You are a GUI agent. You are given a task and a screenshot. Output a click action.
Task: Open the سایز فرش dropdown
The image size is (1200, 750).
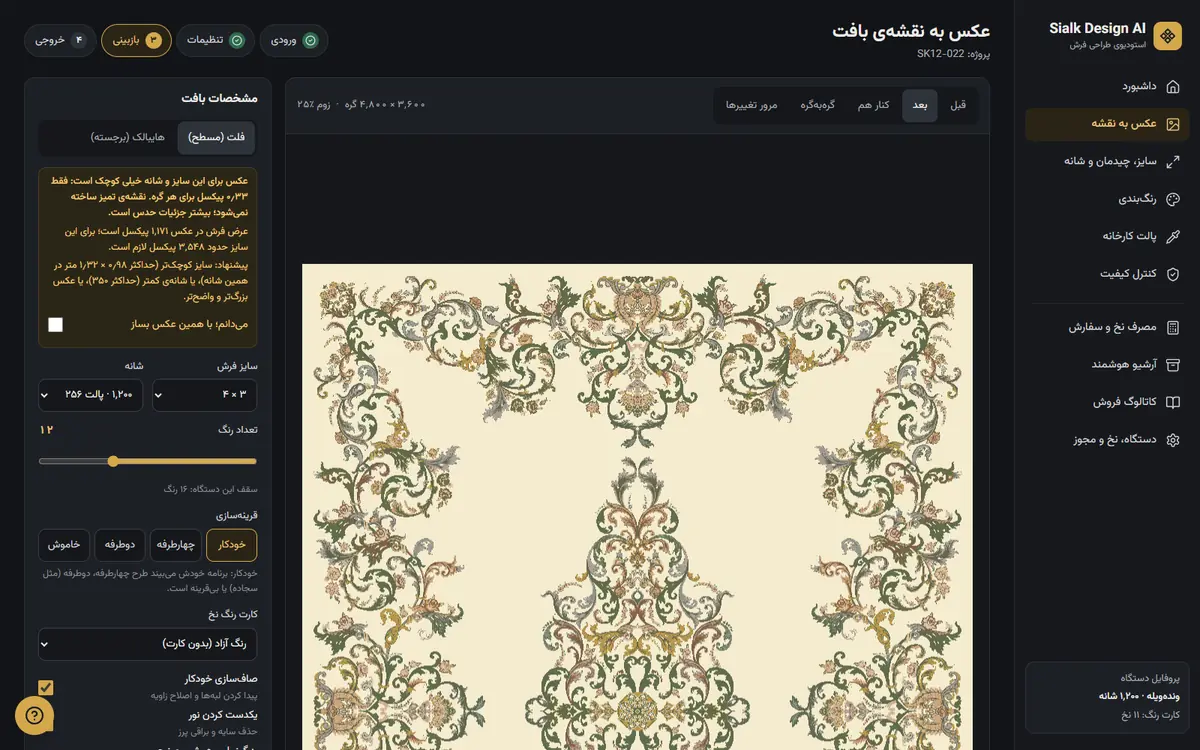pos(205,395)
